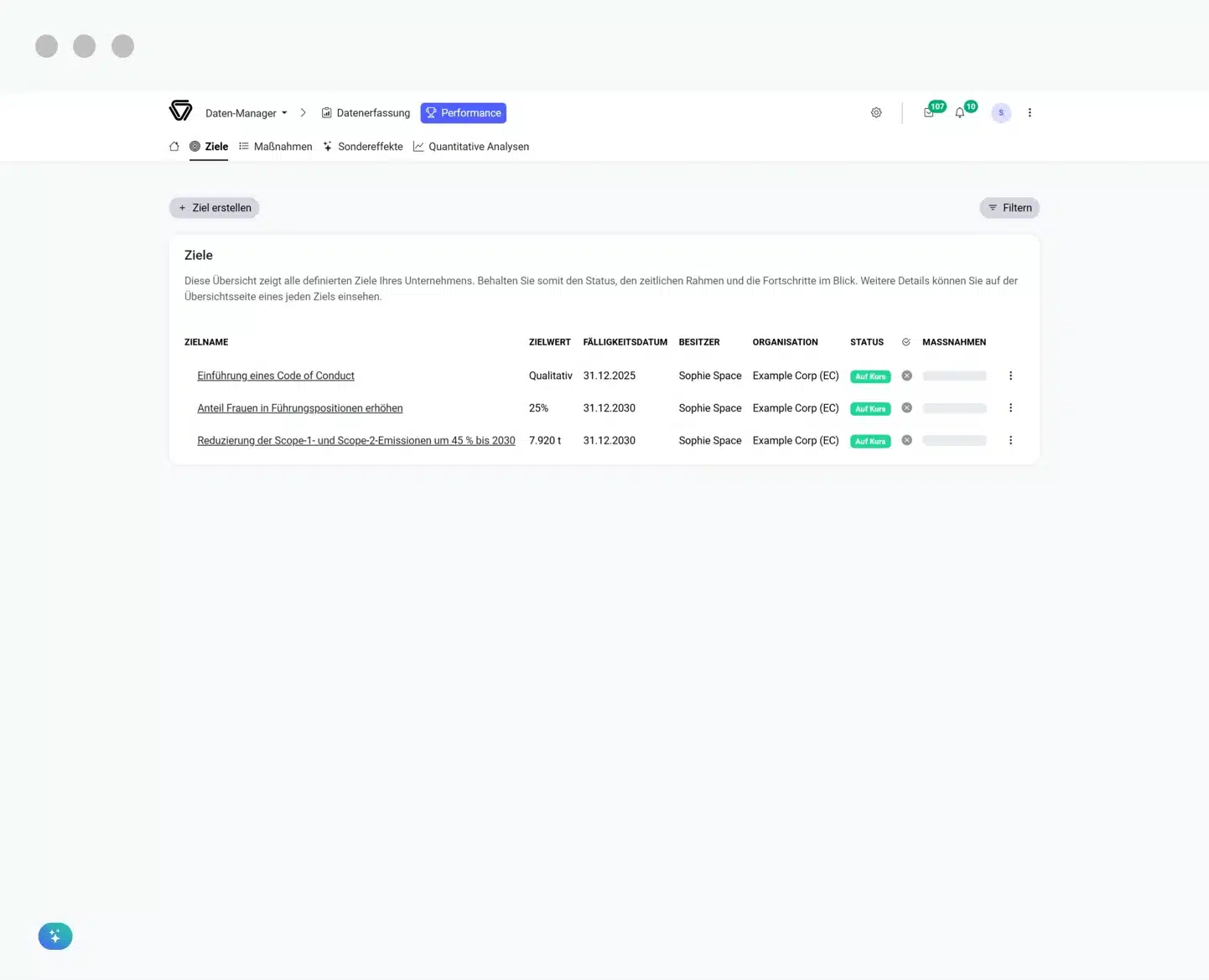Expand the Daten-Manager dropdown
This screenshot has width=1209, height=980.
pyautogui.click(x=246, y=113)
